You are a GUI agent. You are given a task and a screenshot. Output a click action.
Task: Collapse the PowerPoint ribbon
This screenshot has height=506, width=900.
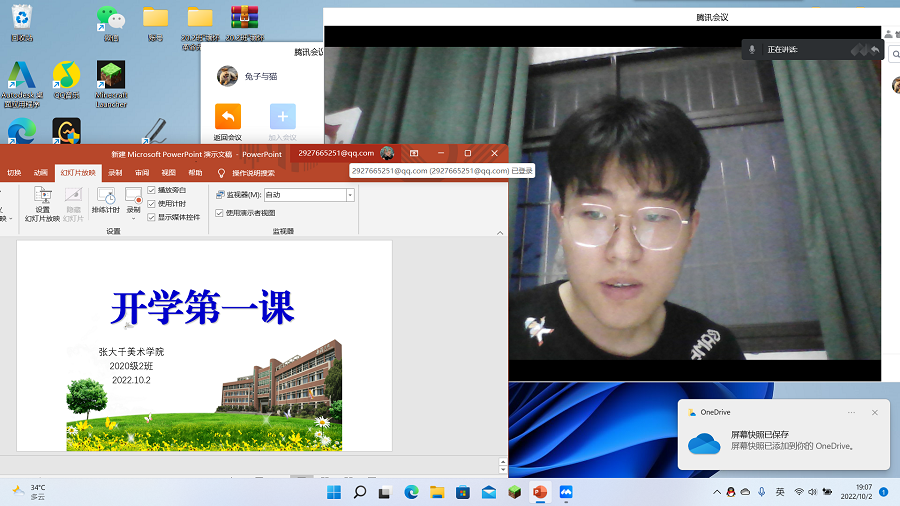[x=500, y=233]
